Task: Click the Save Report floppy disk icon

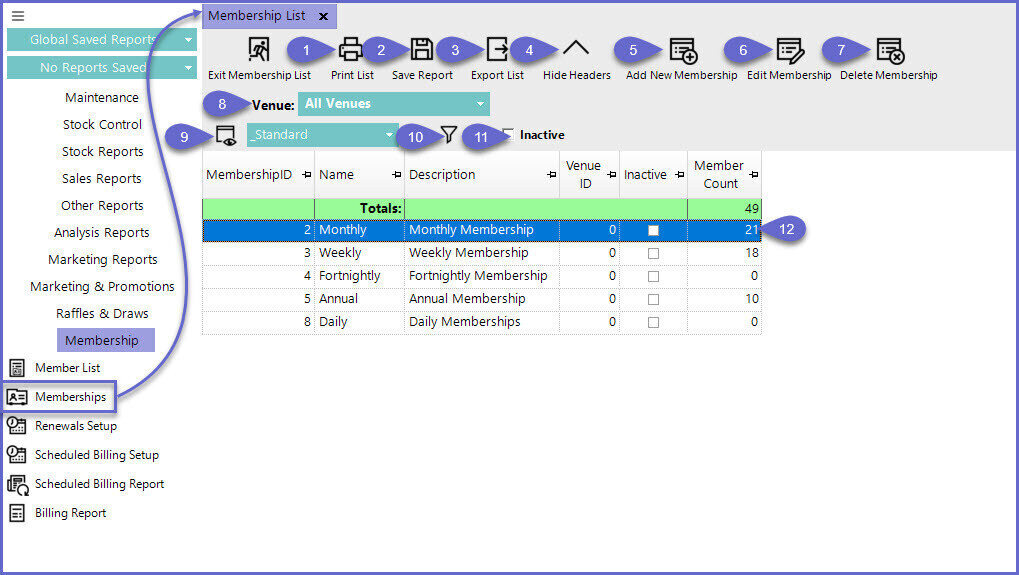Action: coord(422,50)
